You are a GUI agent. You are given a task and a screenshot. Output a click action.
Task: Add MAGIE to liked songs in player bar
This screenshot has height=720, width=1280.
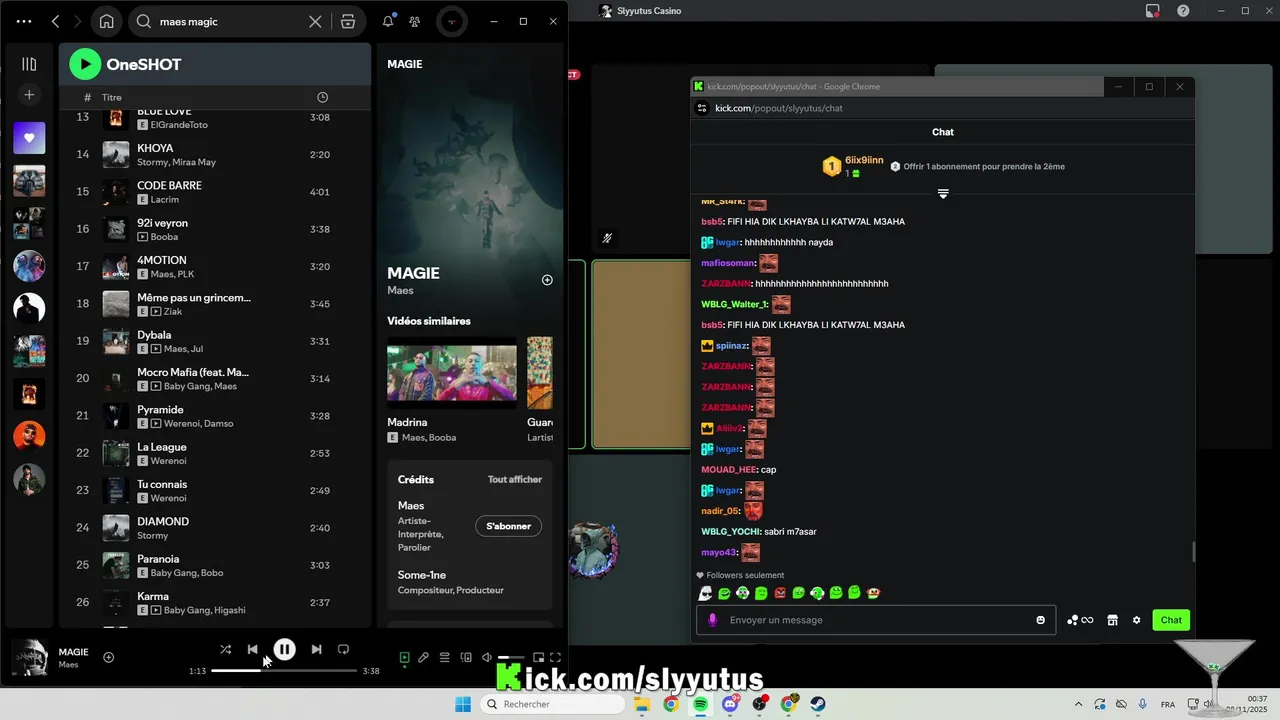coord(109,657)
